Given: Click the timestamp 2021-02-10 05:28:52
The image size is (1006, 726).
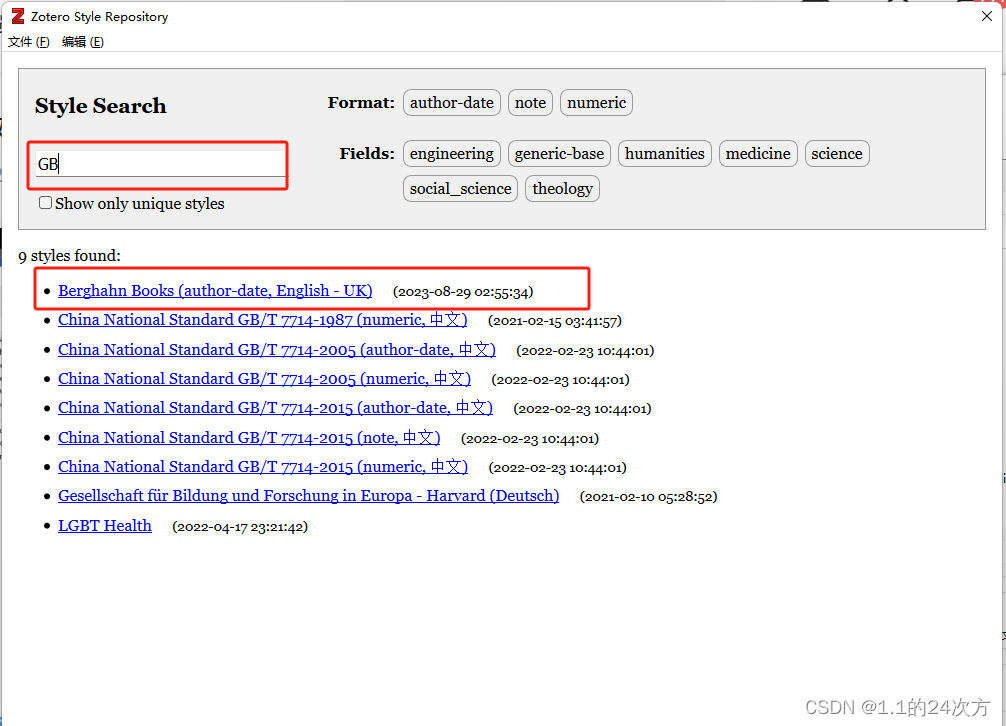Looking at the screenshot, I should point(649,497).
